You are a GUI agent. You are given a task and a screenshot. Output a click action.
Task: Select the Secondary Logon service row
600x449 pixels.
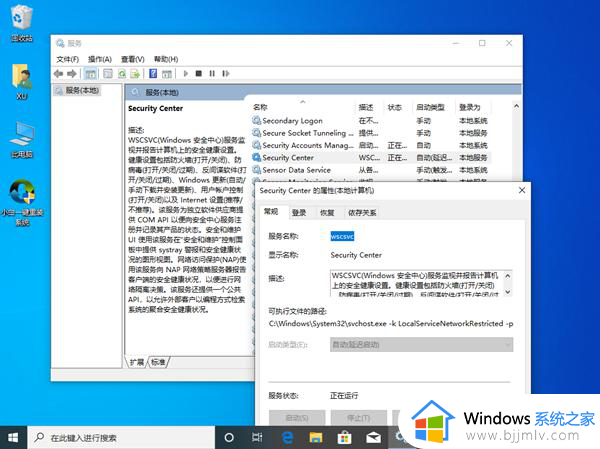click(371, 121)
